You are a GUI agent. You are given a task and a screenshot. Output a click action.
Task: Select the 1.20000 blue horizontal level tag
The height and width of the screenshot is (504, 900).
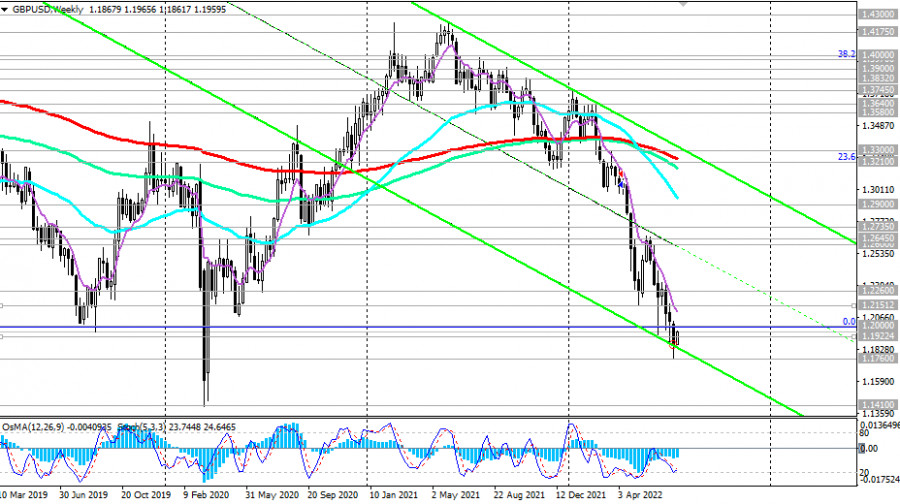876,327
